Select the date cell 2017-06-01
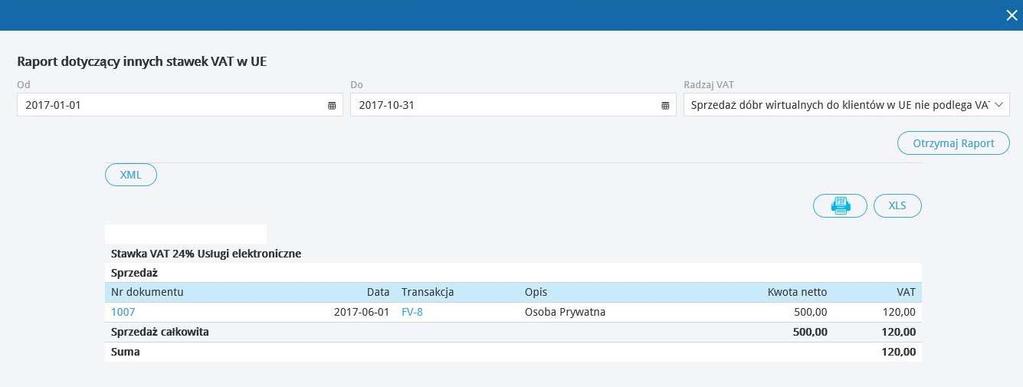The image size is (1023, 387). pyautogui.click(x=361, y=312)
